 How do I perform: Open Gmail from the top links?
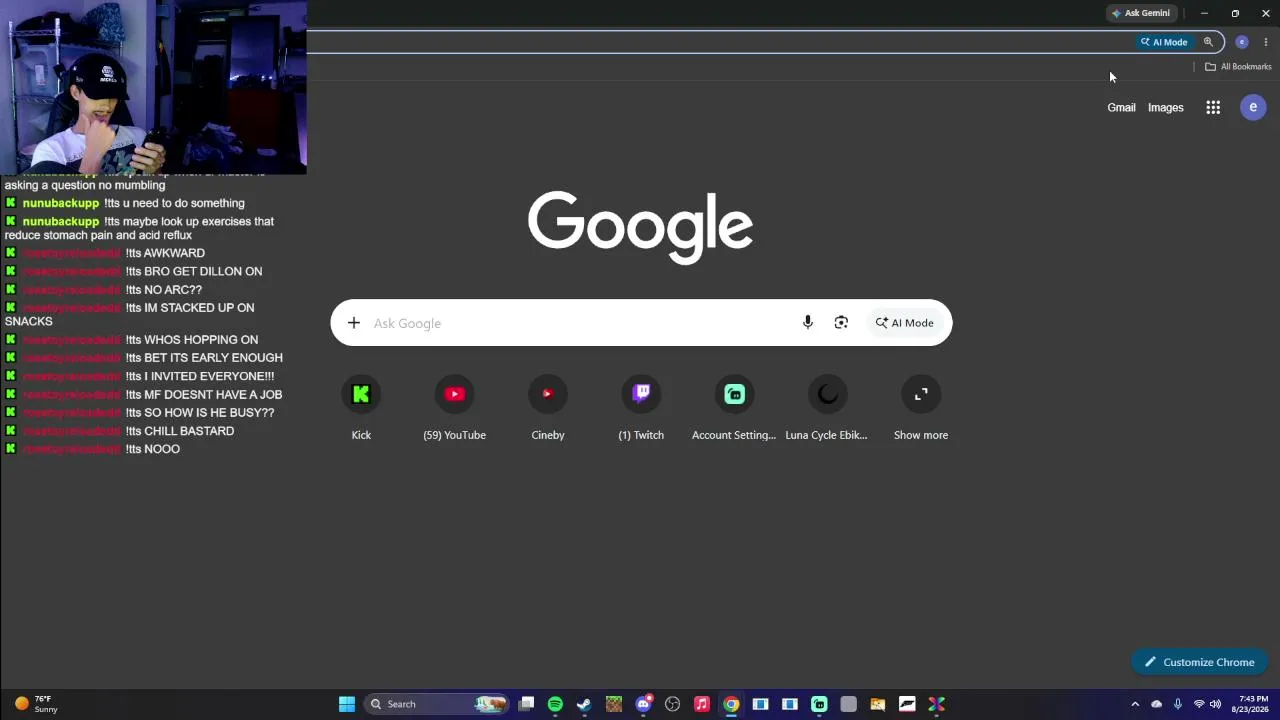pyautogui.click(x=1121, y=107)
